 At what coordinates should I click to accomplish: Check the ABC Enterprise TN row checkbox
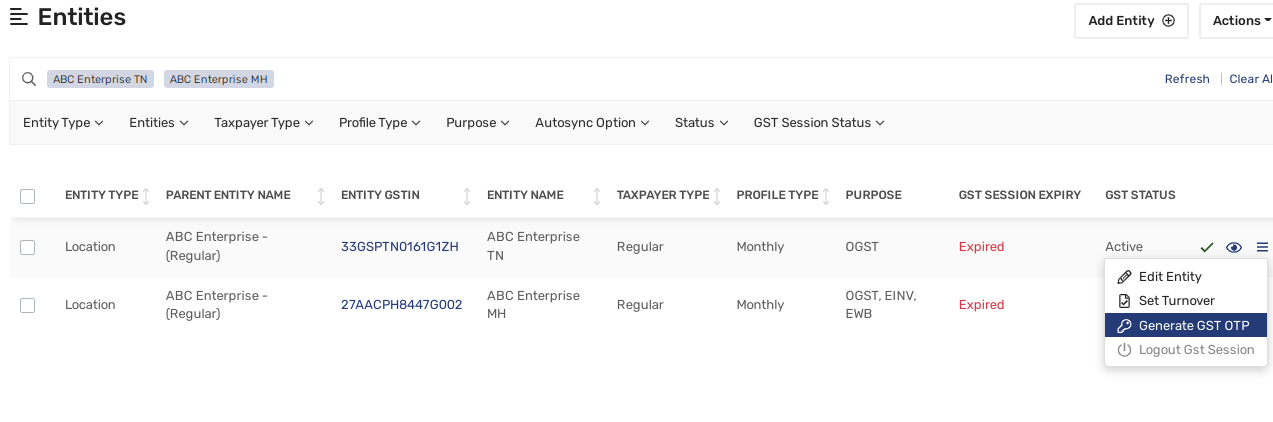click(x=28, y=247)
